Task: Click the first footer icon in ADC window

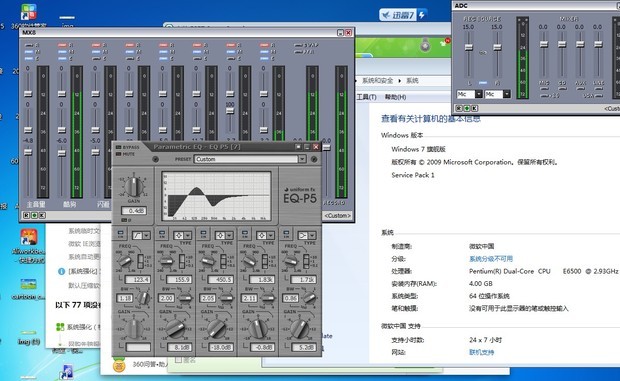Action: (459, 108)
